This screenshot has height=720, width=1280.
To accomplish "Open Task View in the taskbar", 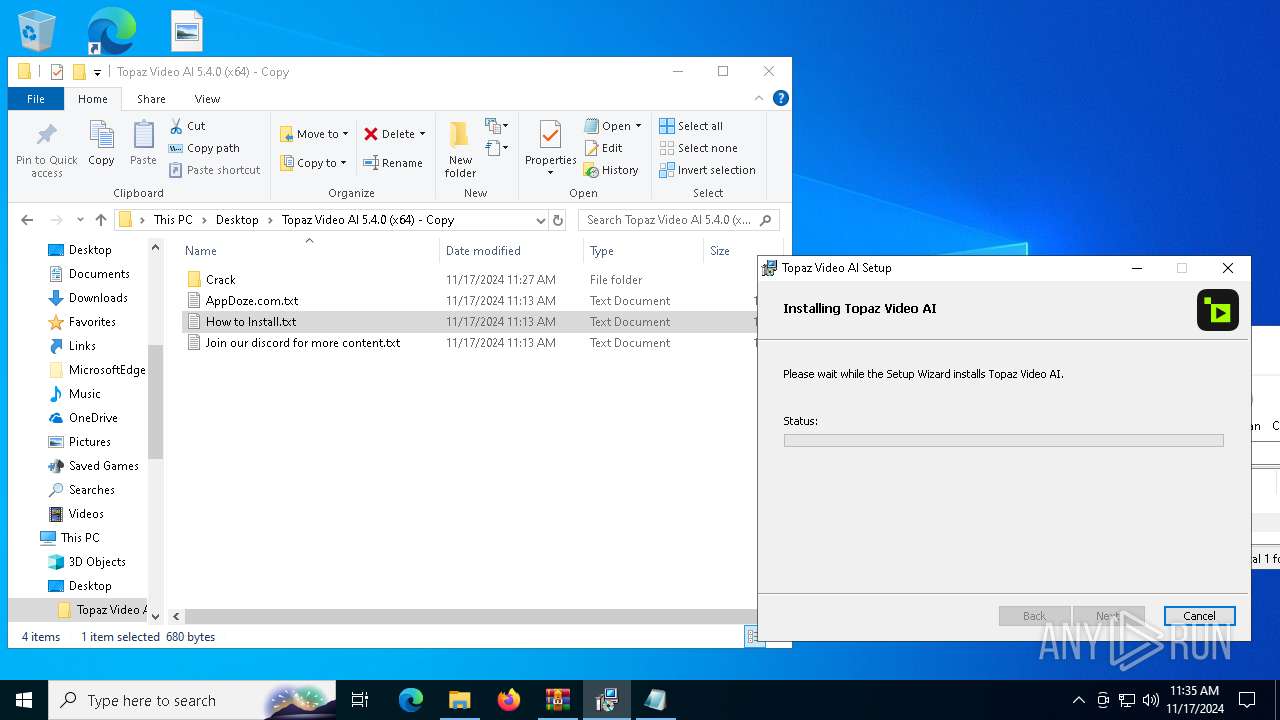I will (x=360, y=700).
